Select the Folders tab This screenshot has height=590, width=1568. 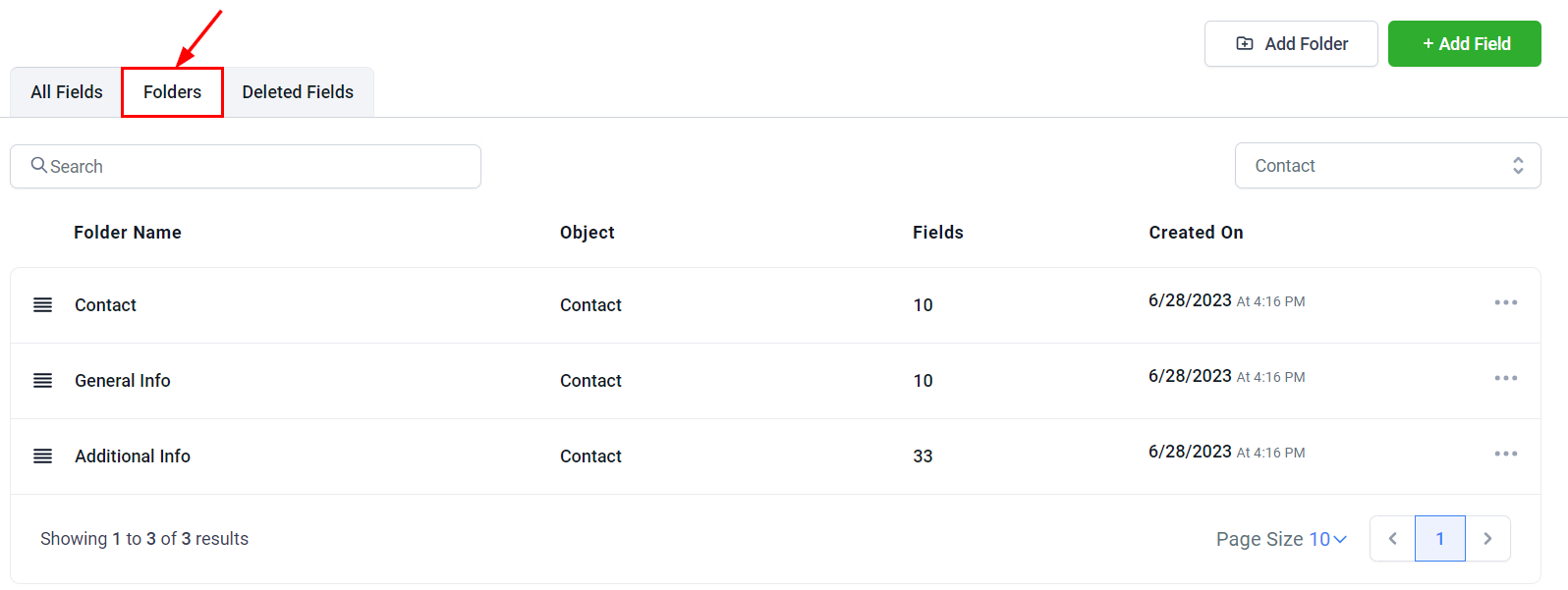click(172, 92)
